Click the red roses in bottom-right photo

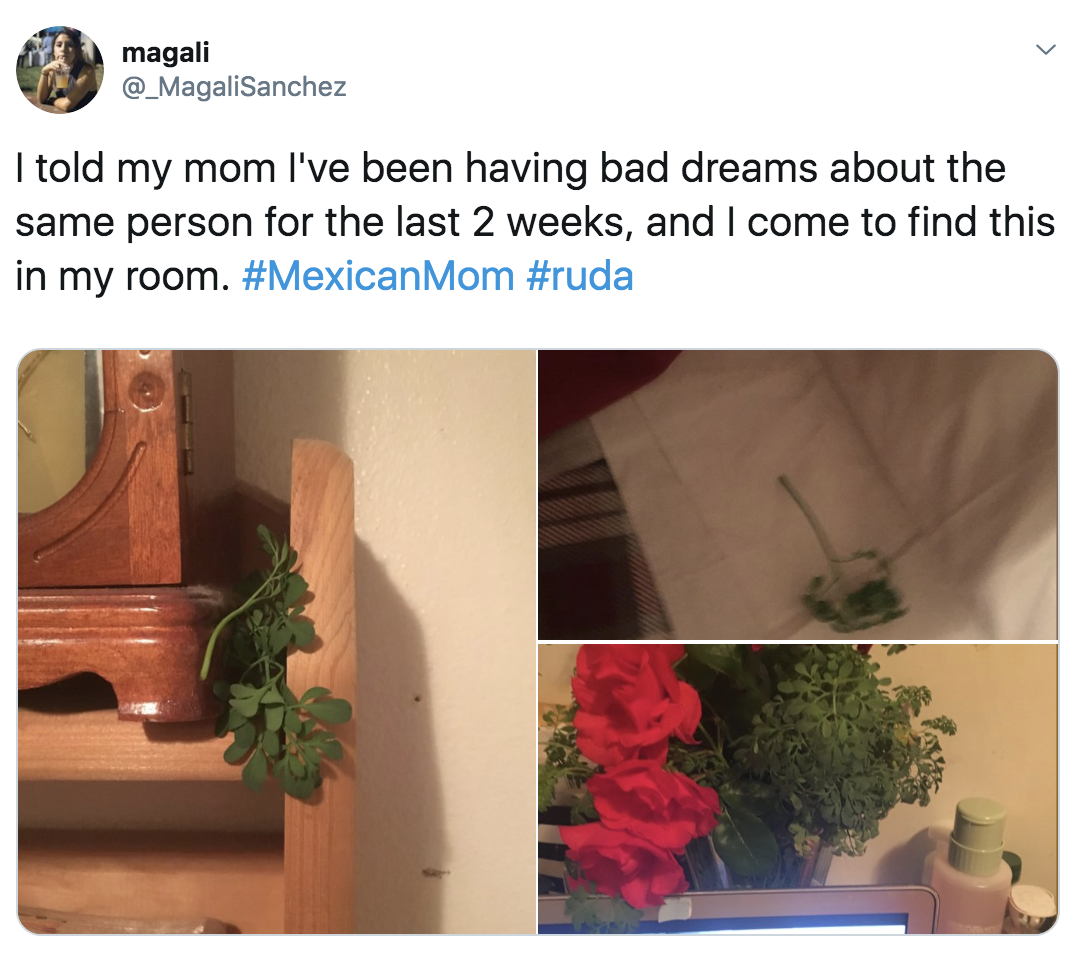click(x=636, y=773)
